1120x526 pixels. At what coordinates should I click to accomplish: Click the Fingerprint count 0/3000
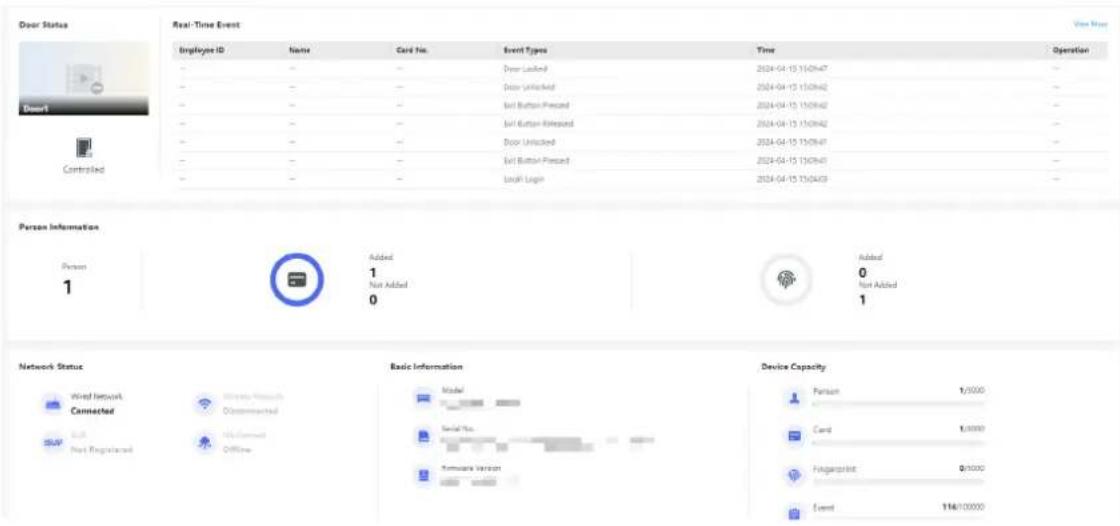pyautogui.click(x=971, y=467)
